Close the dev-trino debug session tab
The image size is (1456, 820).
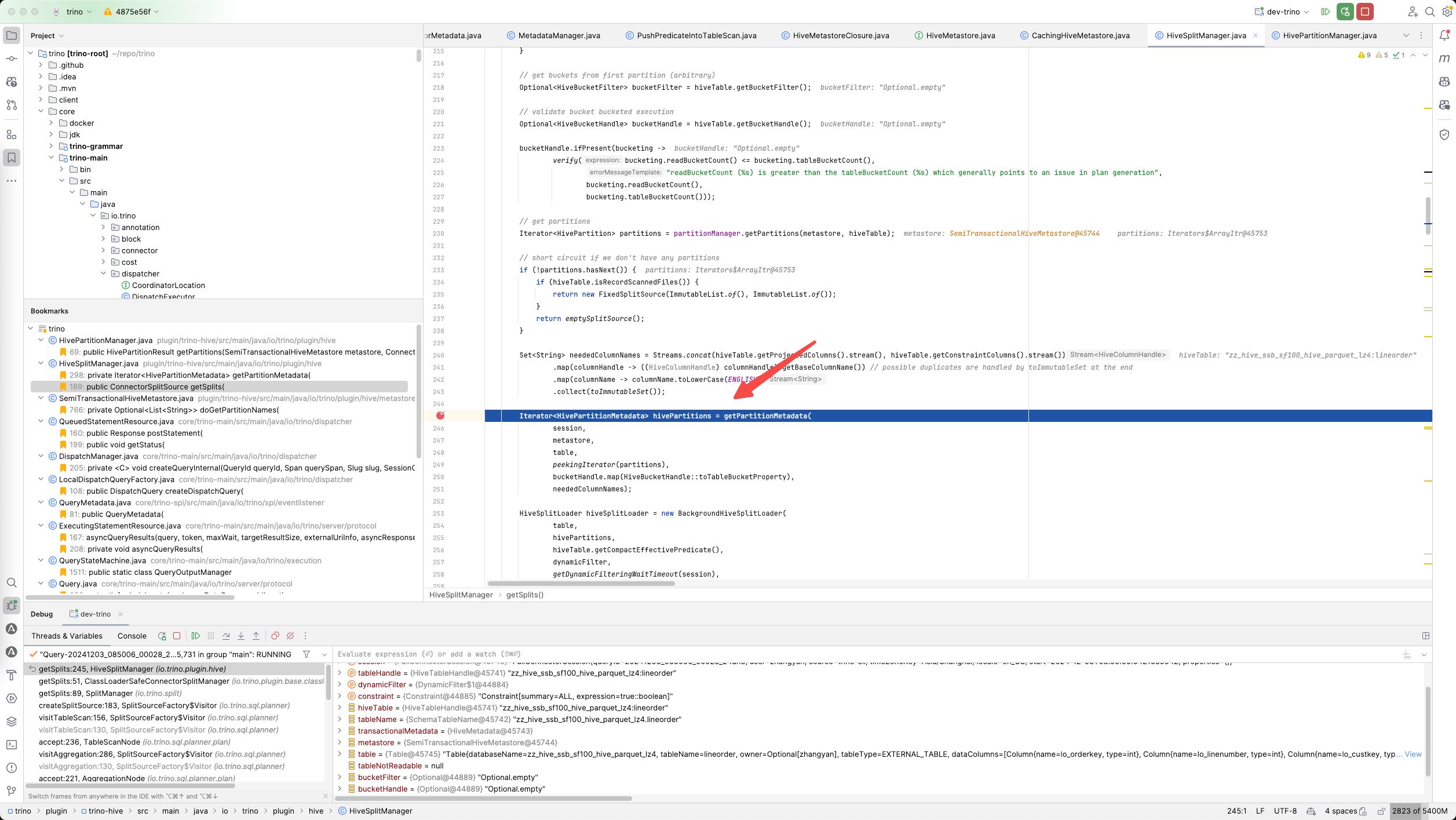click(x=121, y=614)
